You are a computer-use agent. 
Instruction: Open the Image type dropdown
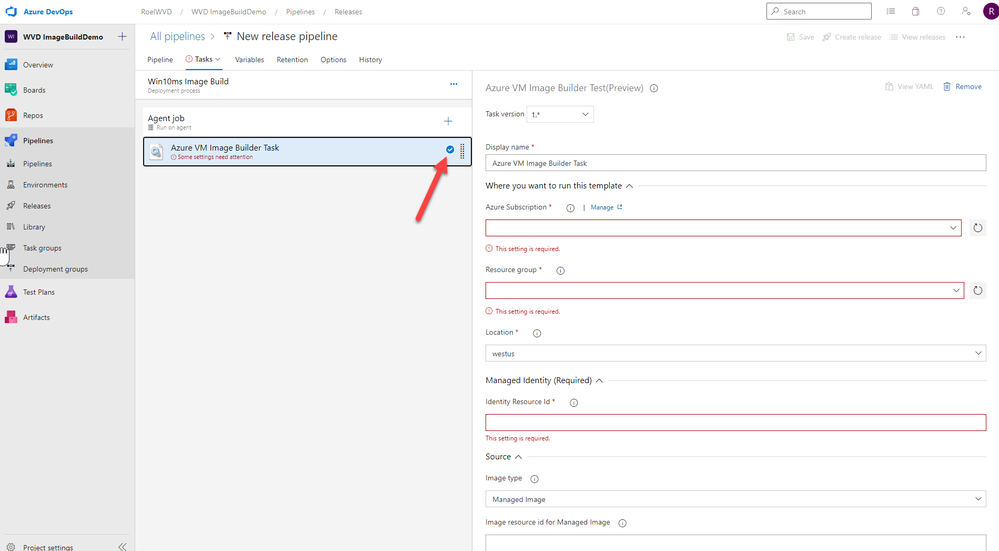[x=736, y=499]
